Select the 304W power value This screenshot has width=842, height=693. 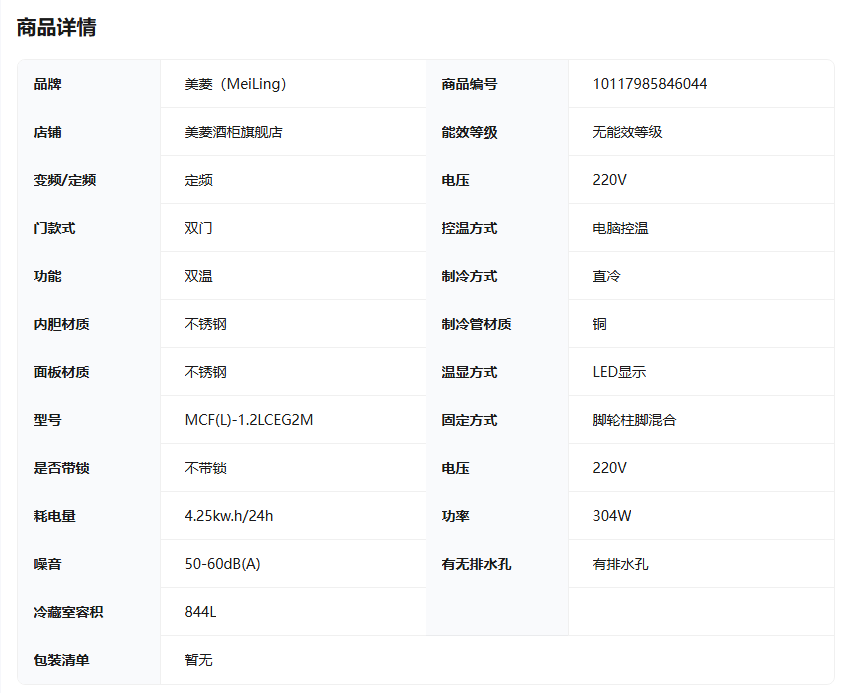[x=612, y=516]
